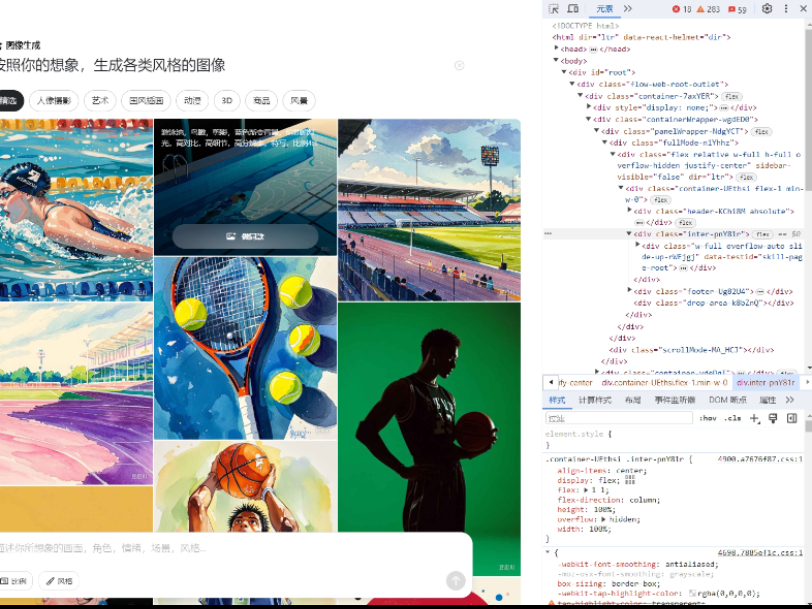812x609 pixels.
Task: Select the scrollMode-MA_HCJ div row
Action: click(x=691, y=350)
